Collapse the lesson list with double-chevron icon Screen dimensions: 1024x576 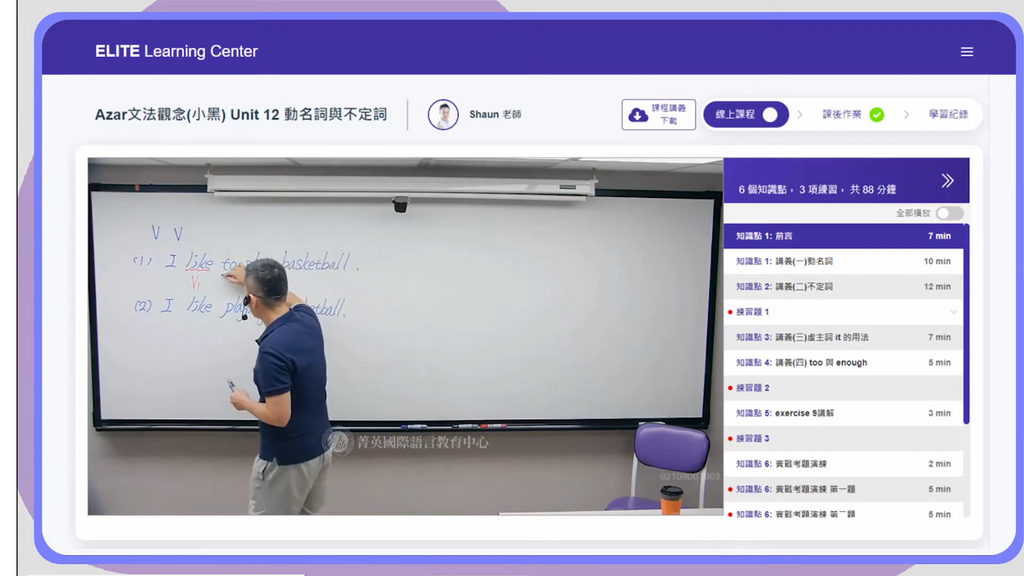[x=947, y=181]
